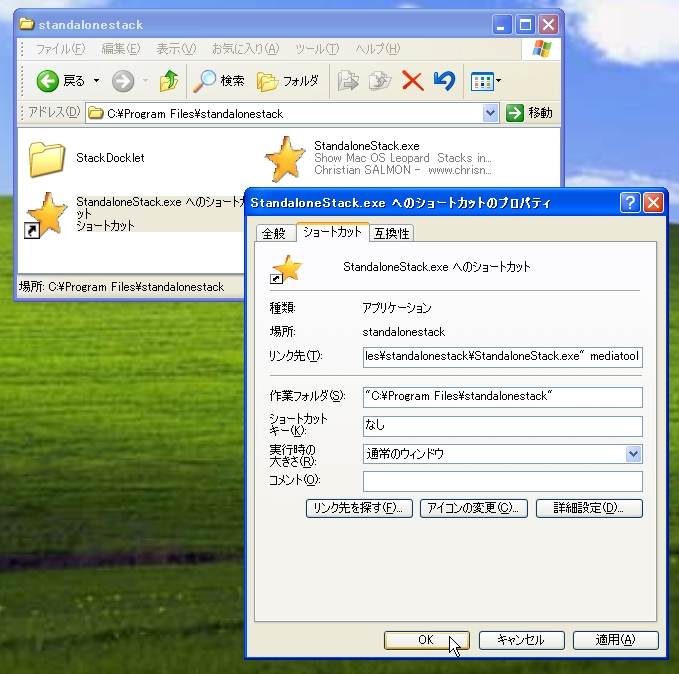Screen dimensions: 679x674
Task: Close the standalonestack Explorer window
Action: [x=549, y=24]
